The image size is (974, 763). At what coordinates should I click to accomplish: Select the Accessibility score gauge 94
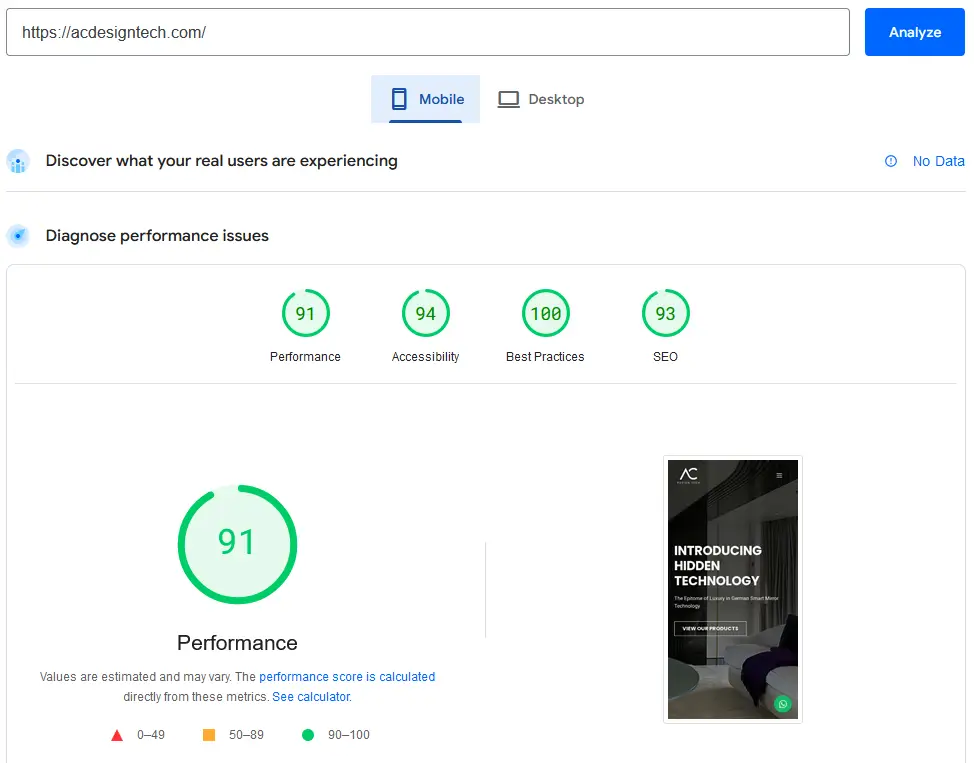(425, 314)
